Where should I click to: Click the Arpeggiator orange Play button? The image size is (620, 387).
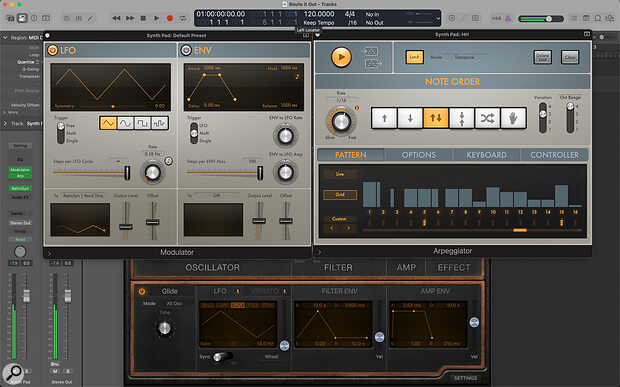tap(341, 57)
